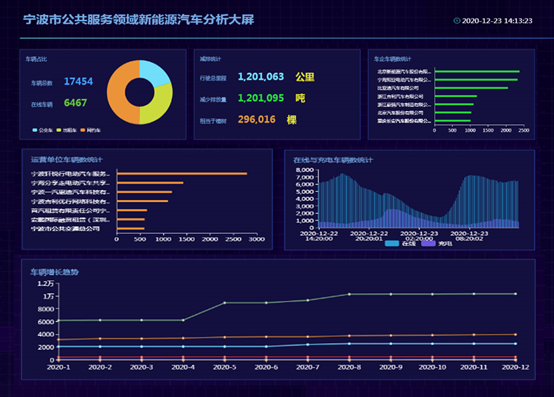Toggle the blue 在线 legend entry
Viewport: 554px width, 397px height.
tap(400, 243)
